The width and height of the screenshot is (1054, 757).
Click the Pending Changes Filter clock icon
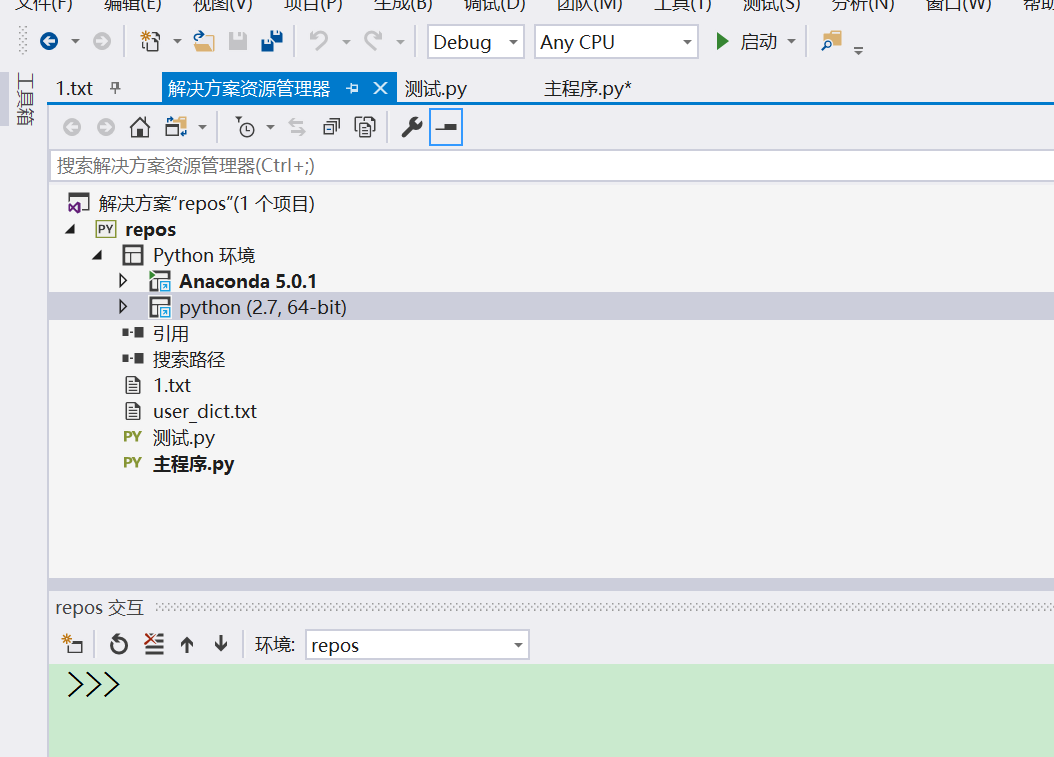[245, 127]
